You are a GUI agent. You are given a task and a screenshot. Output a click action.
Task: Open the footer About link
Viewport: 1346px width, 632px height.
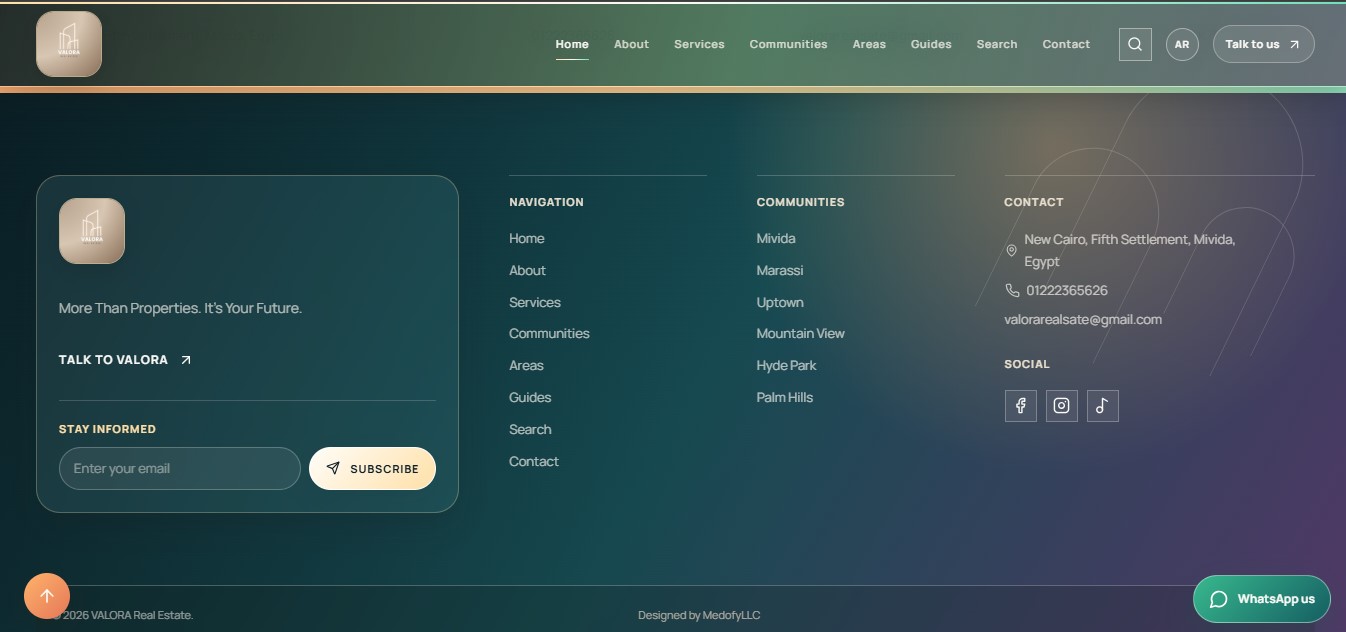[527, 270]
